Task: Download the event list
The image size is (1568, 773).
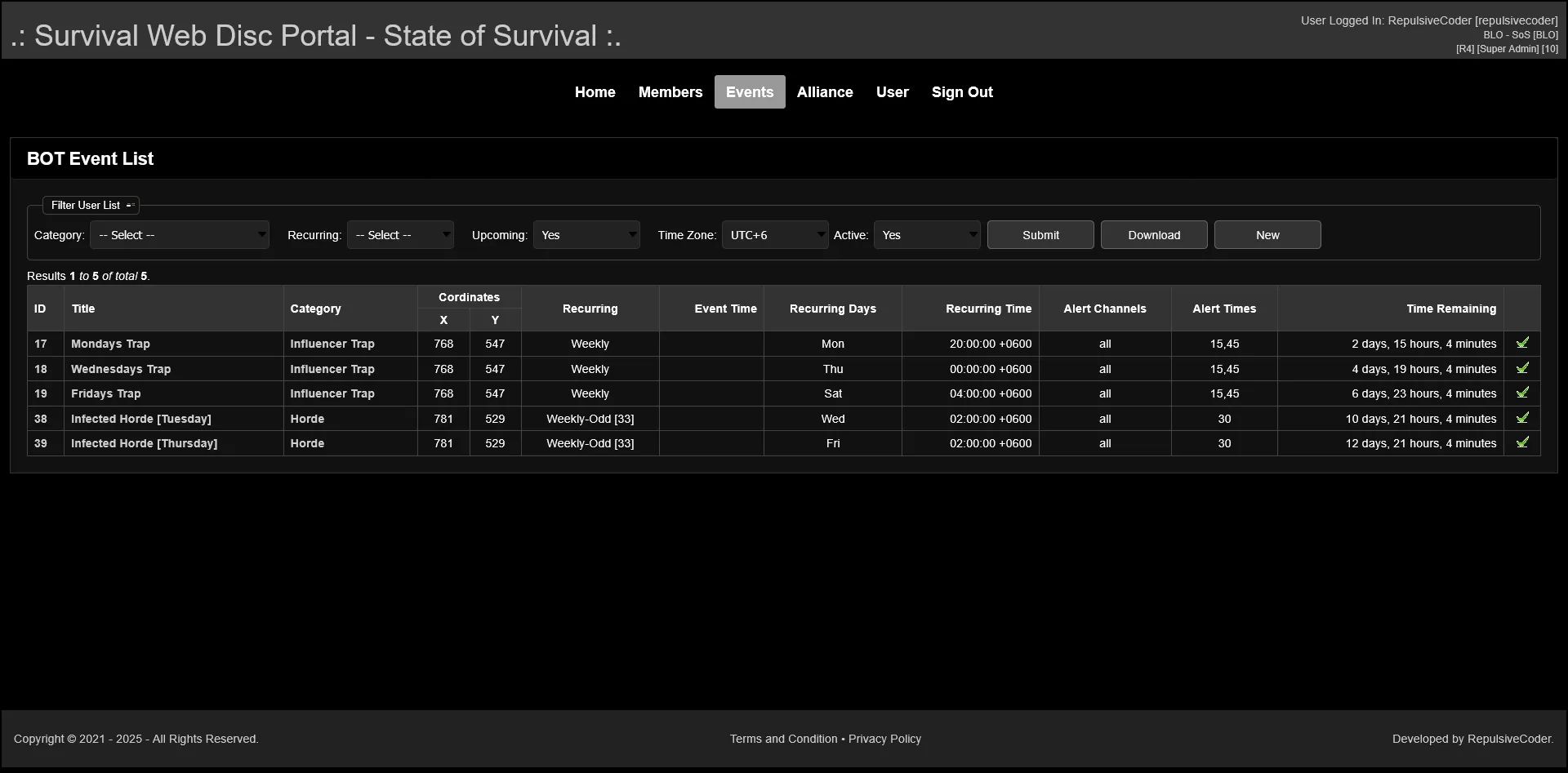Action: coord(1154,235)
